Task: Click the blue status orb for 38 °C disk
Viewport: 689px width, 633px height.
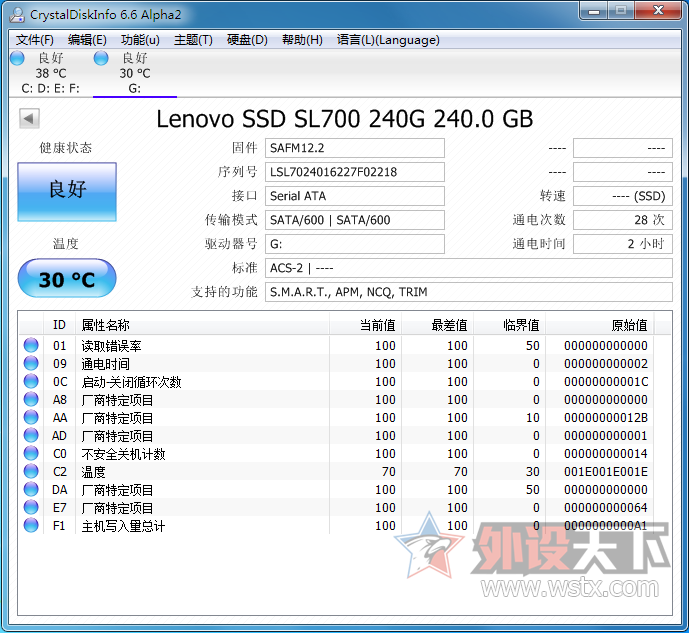Action: coord(17,58)
